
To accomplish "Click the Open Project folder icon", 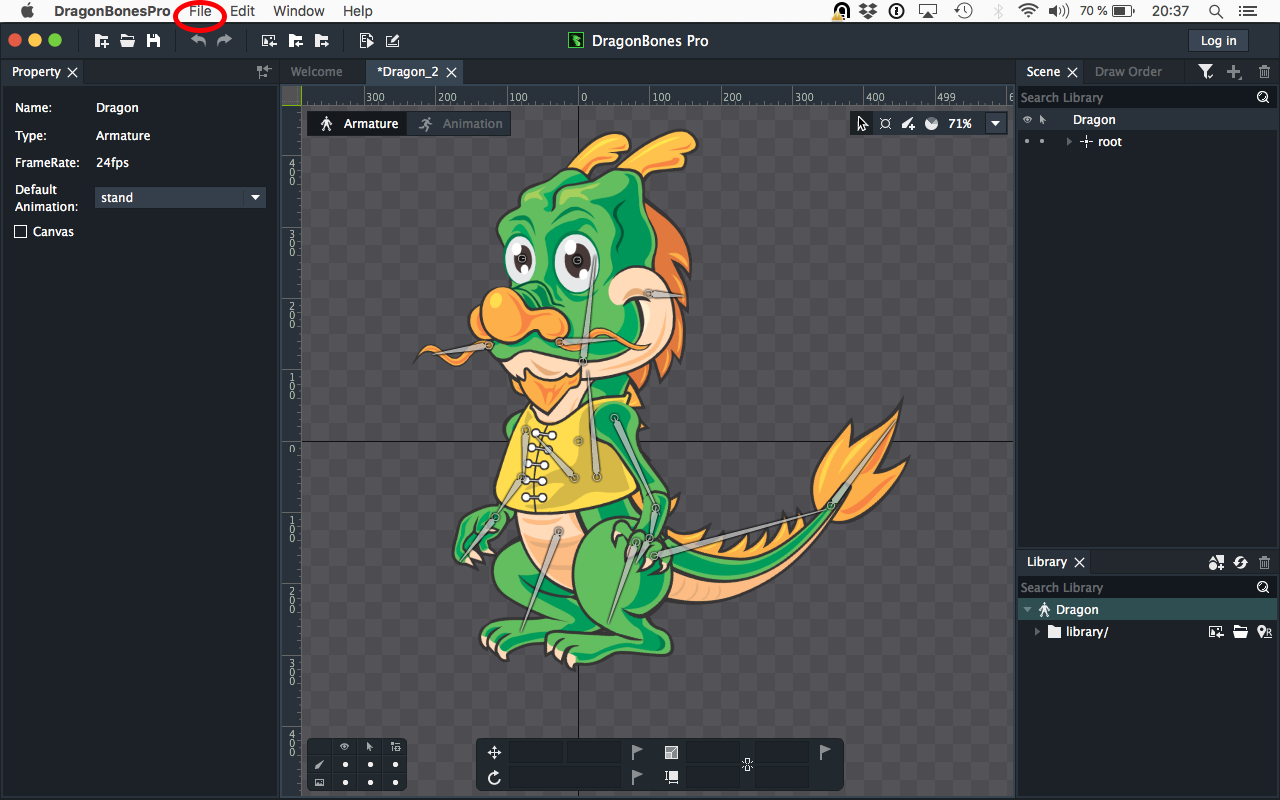I will pyautogui.click(x=127, y=41).
